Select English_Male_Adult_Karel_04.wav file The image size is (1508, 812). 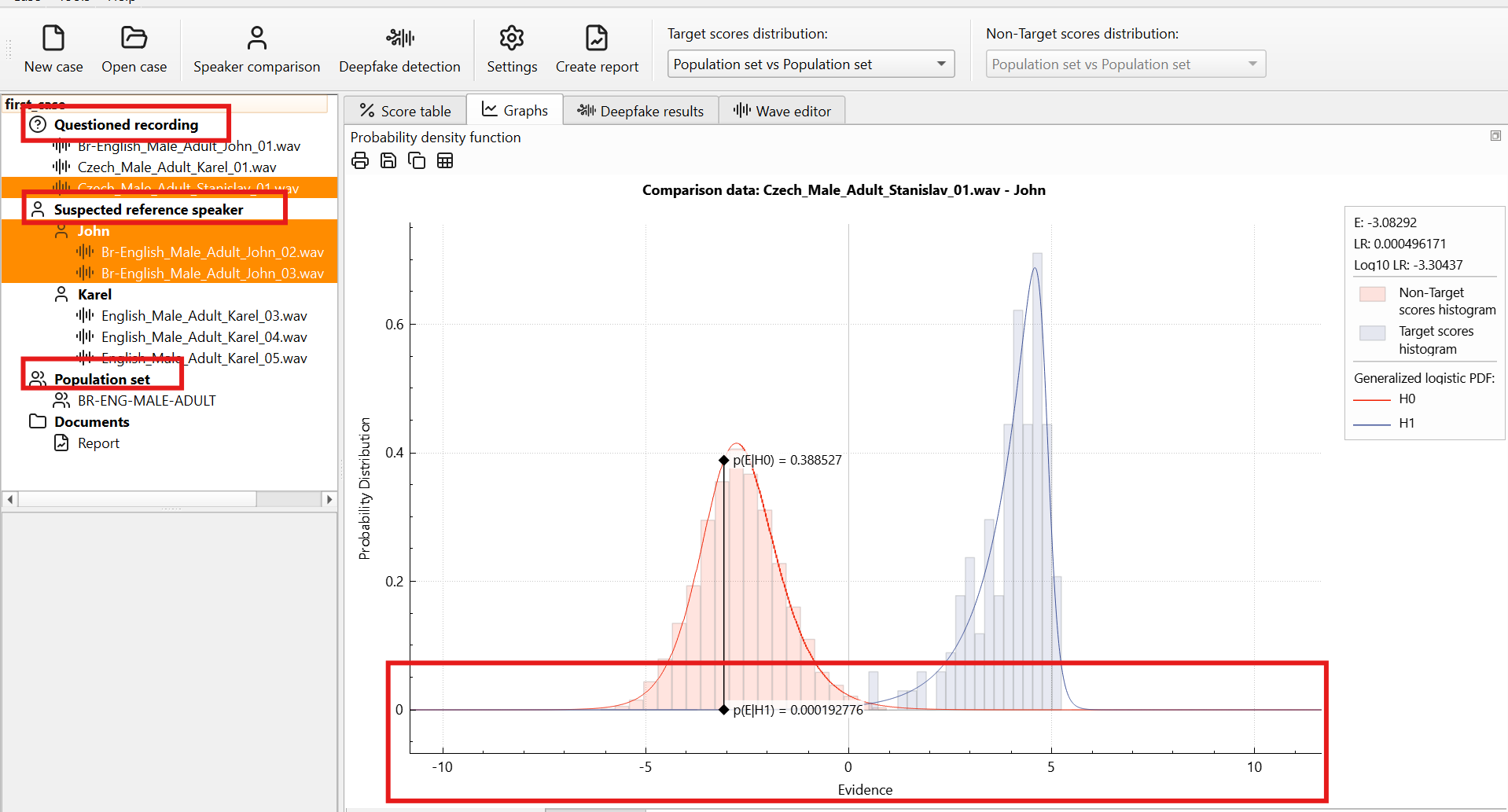tap(204, 337)
